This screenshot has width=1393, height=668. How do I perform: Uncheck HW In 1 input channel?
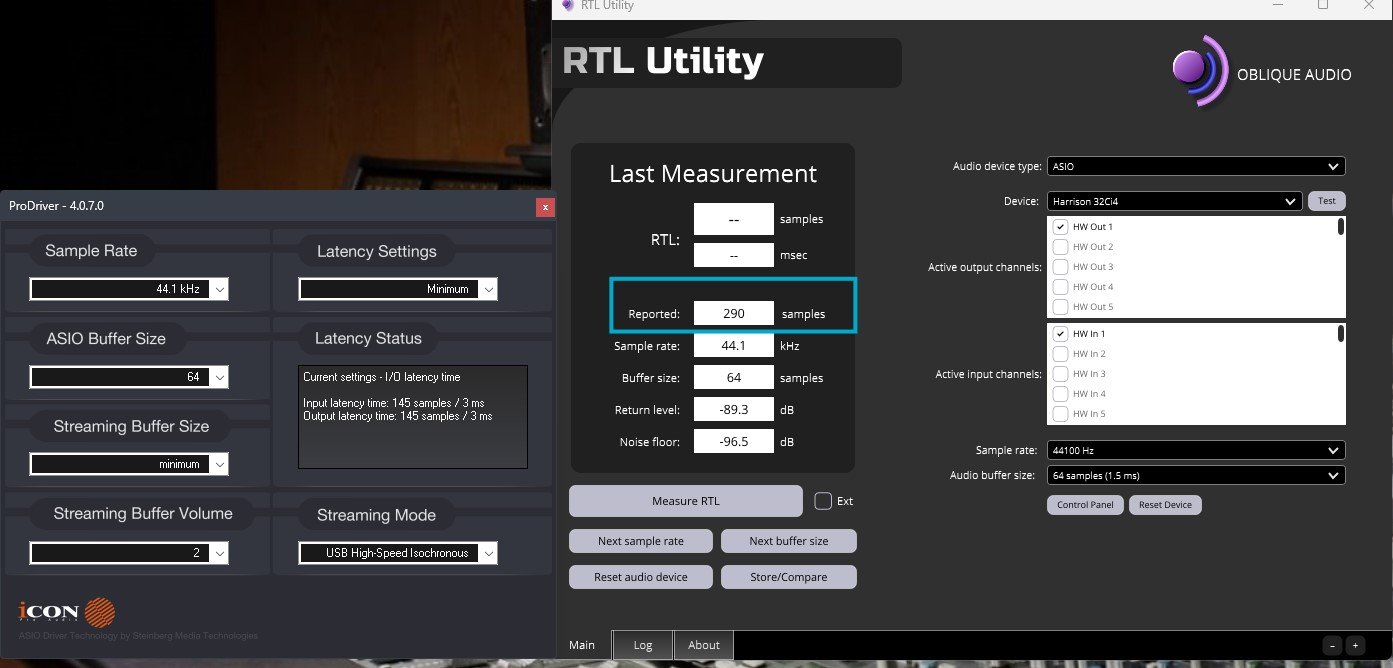point(1061,334)
